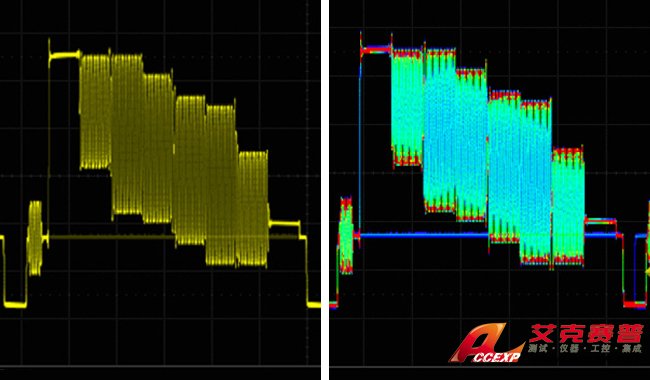Click the red sync bottom at far right
This screenshot has height=380, width=650.
[x=635, y=304]
